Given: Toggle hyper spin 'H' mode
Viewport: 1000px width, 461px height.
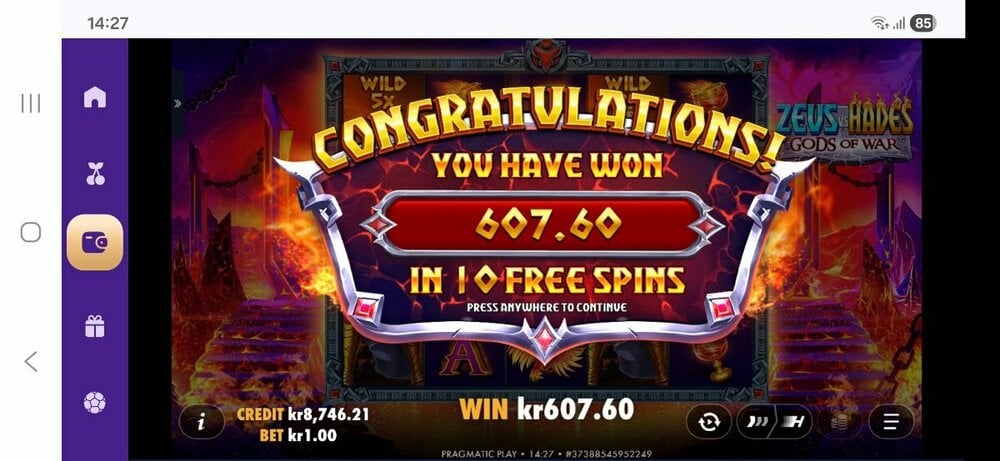Looking at the screenshot, I should (x=794, y=421).
